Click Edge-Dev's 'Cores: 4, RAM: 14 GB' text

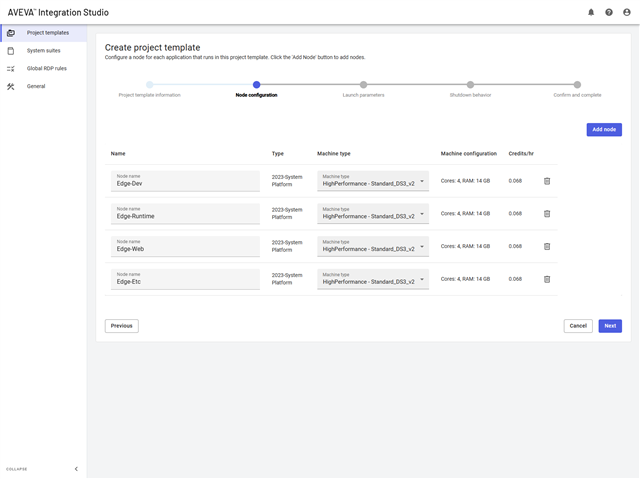coord(465,181)
